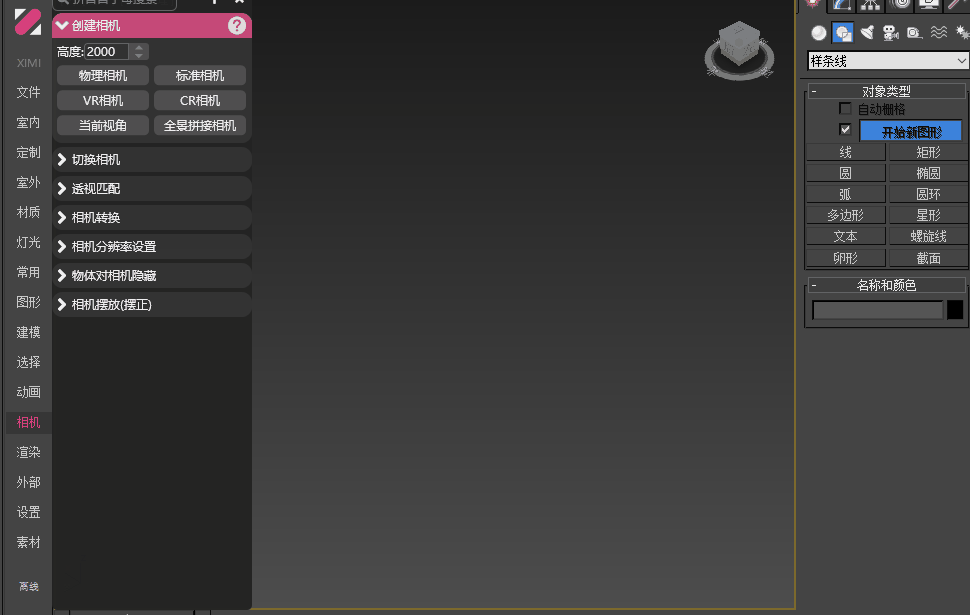
Task: Select the 椭圆 shape button
Action: 929,173
